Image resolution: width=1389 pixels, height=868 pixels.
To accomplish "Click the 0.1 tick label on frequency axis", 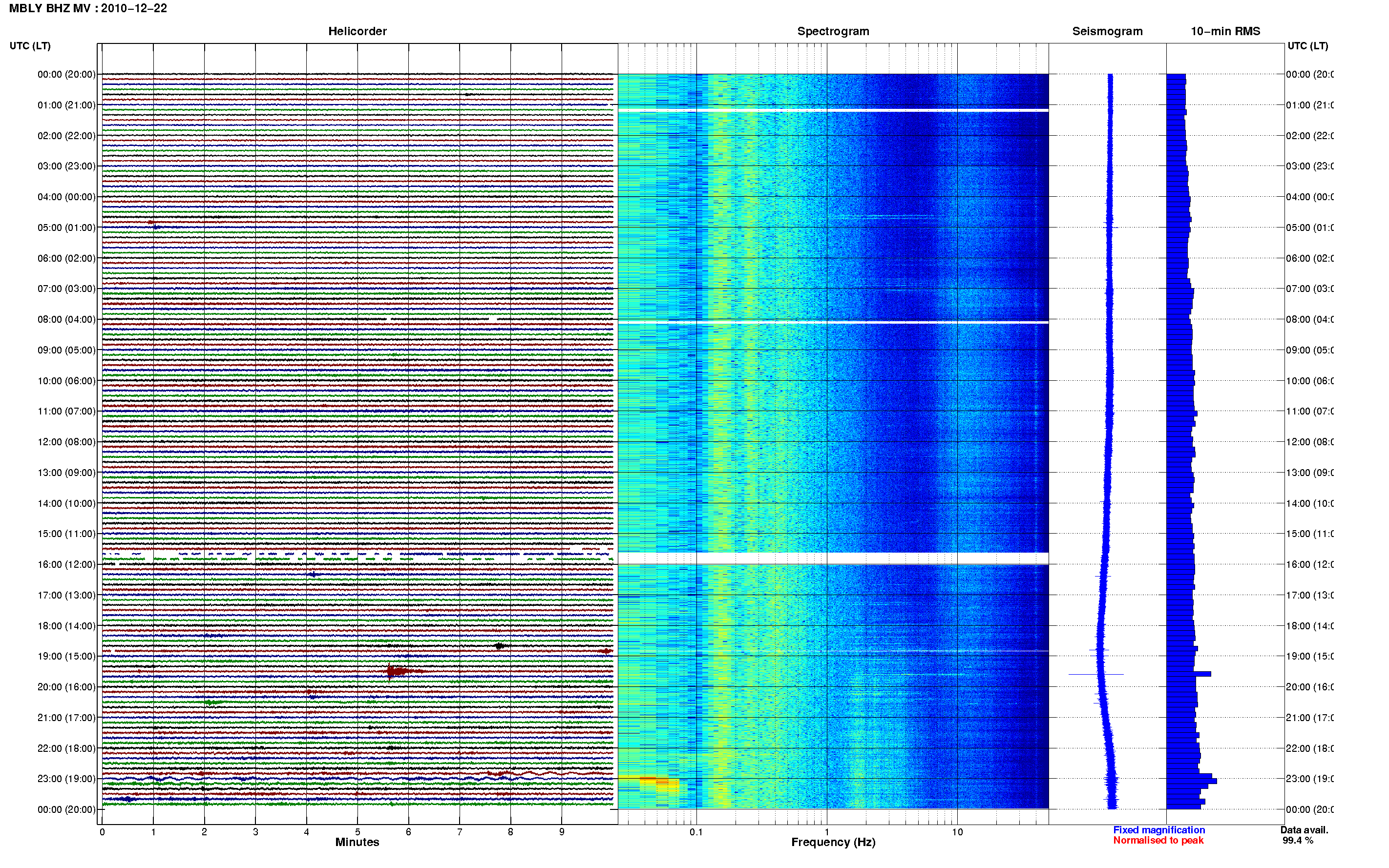I will (696, 832).
